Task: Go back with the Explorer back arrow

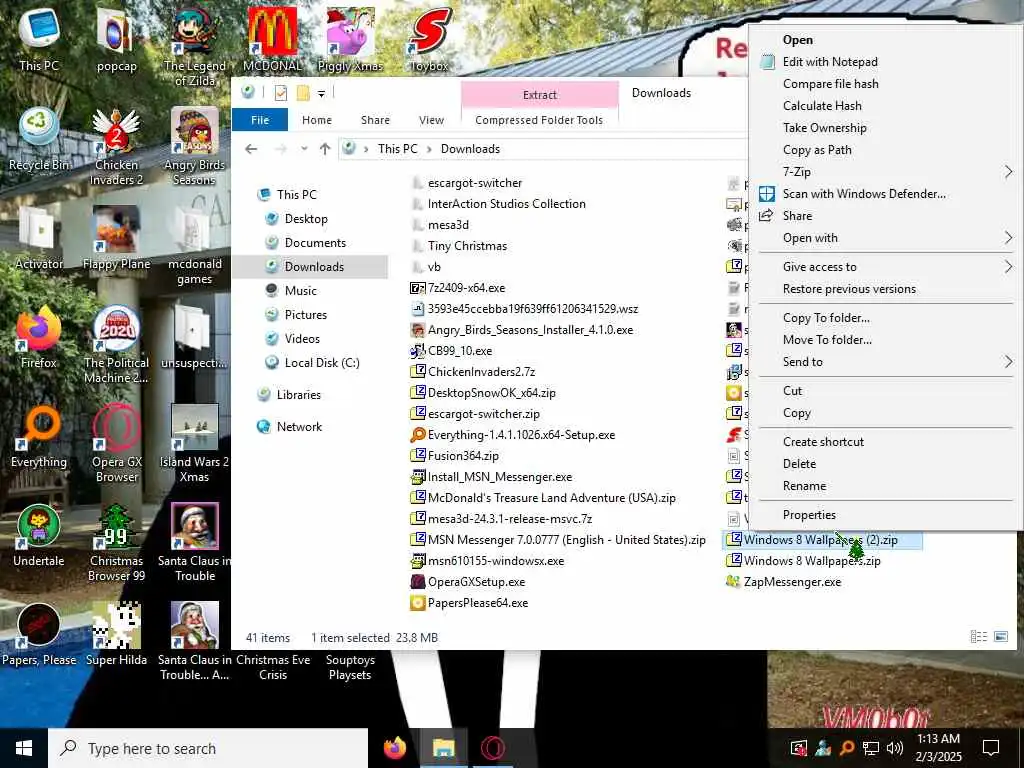Action: 251,149
